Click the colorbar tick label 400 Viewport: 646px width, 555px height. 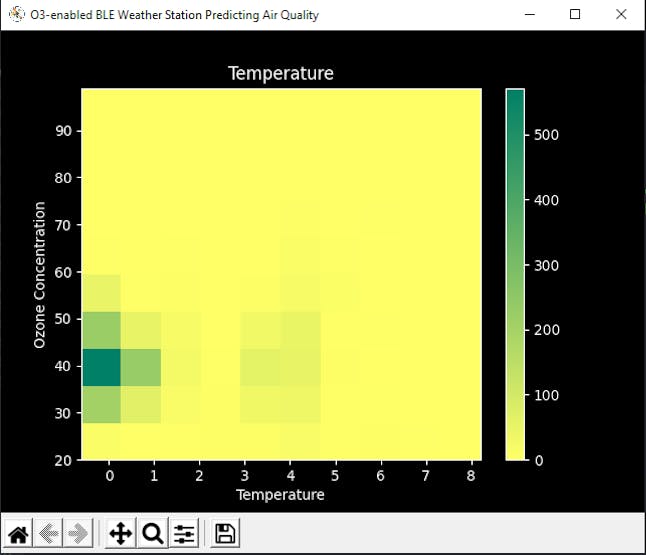[546, 200]
